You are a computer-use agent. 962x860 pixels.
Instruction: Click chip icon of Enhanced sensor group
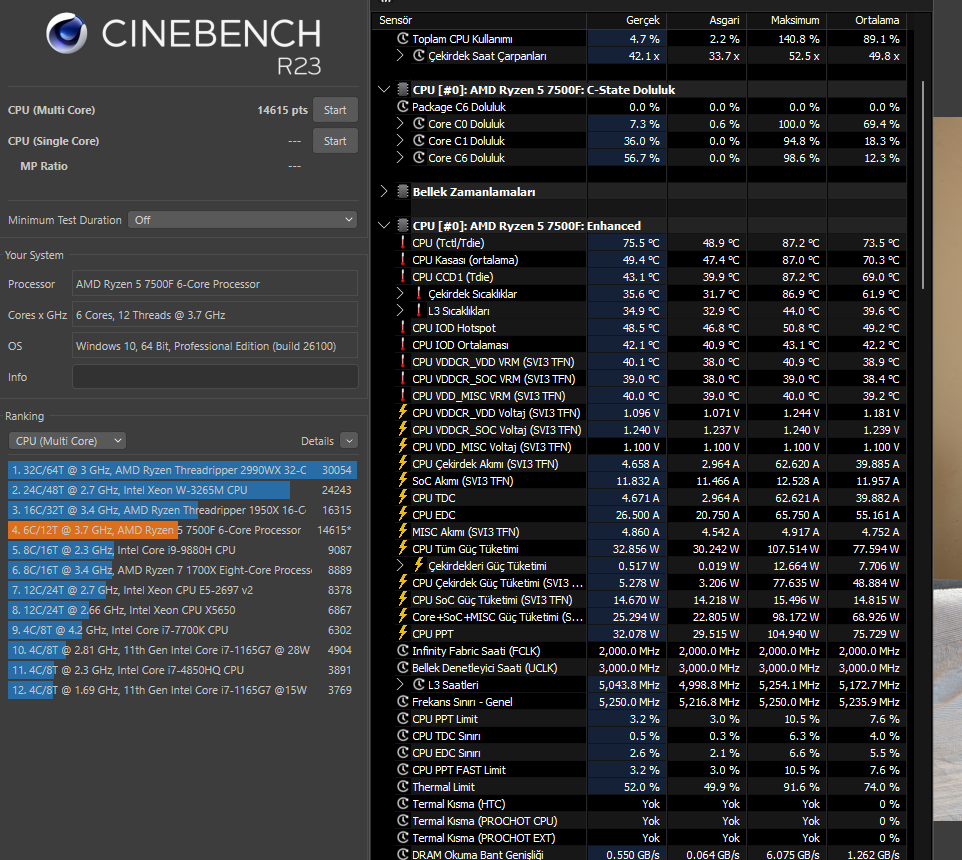point(403,226)
